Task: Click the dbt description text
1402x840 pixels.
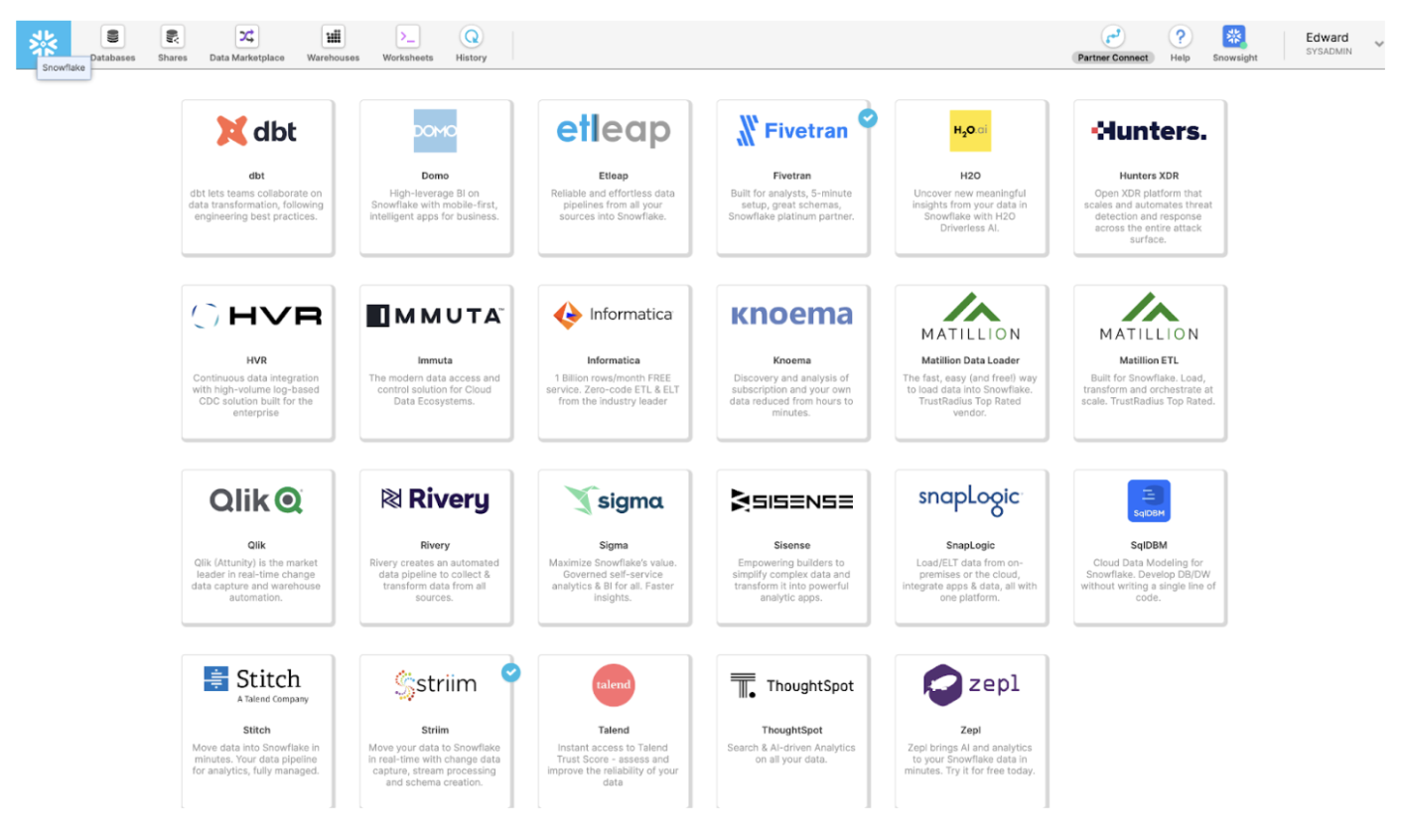Action: (x=256, y=205)
